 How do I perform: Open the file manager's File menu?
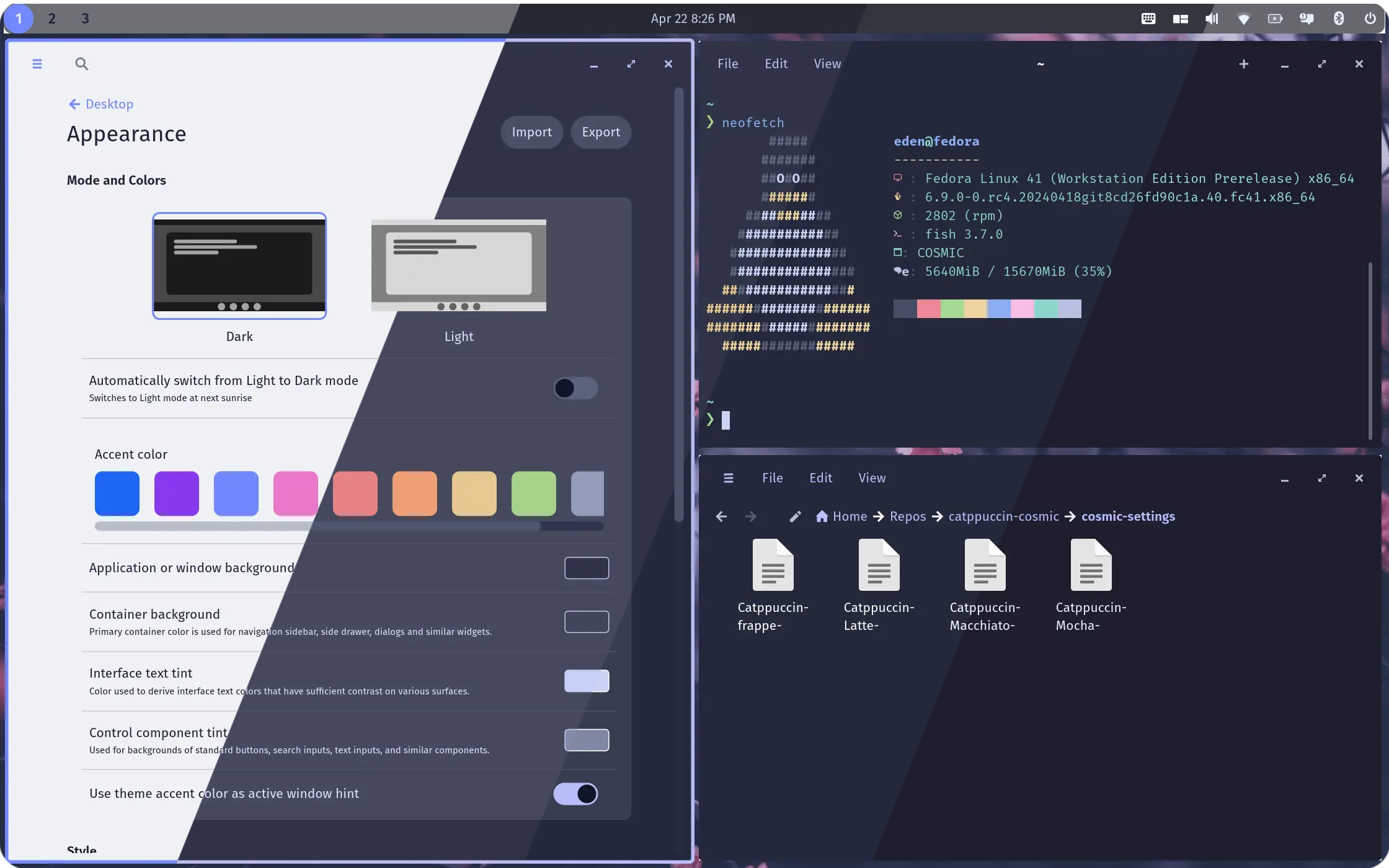tap(772, 478)
